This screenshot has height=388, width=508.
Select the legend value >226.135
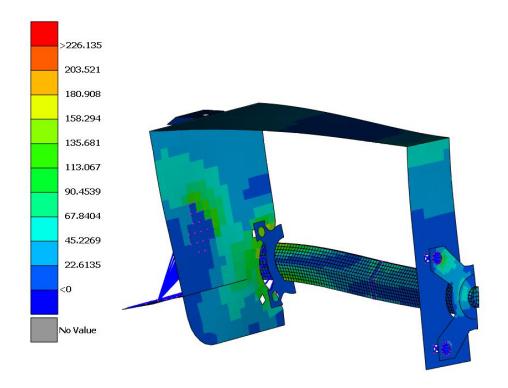(81, 45)
